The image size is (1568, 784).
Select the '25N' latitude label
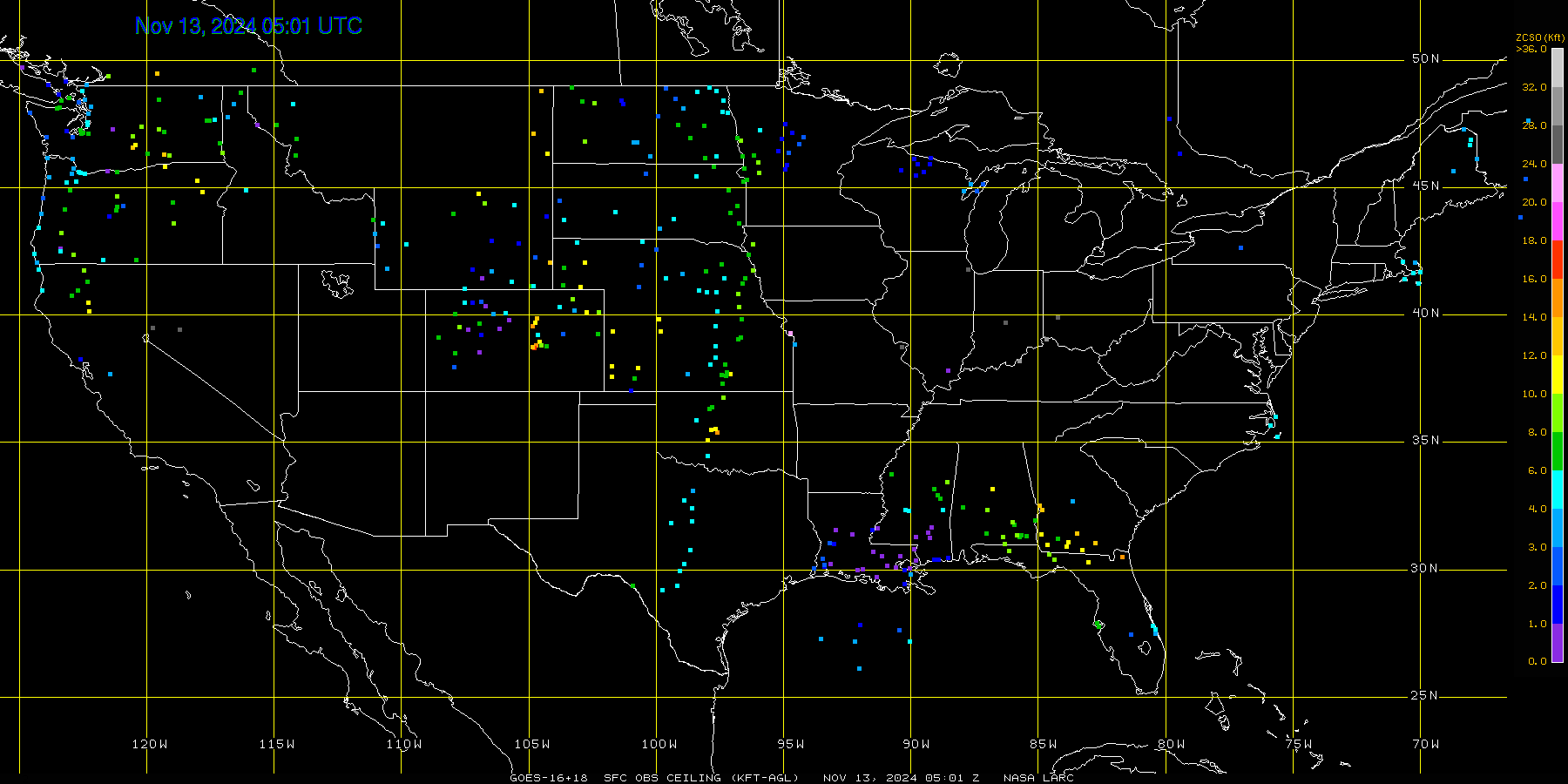click(1426, 695)
